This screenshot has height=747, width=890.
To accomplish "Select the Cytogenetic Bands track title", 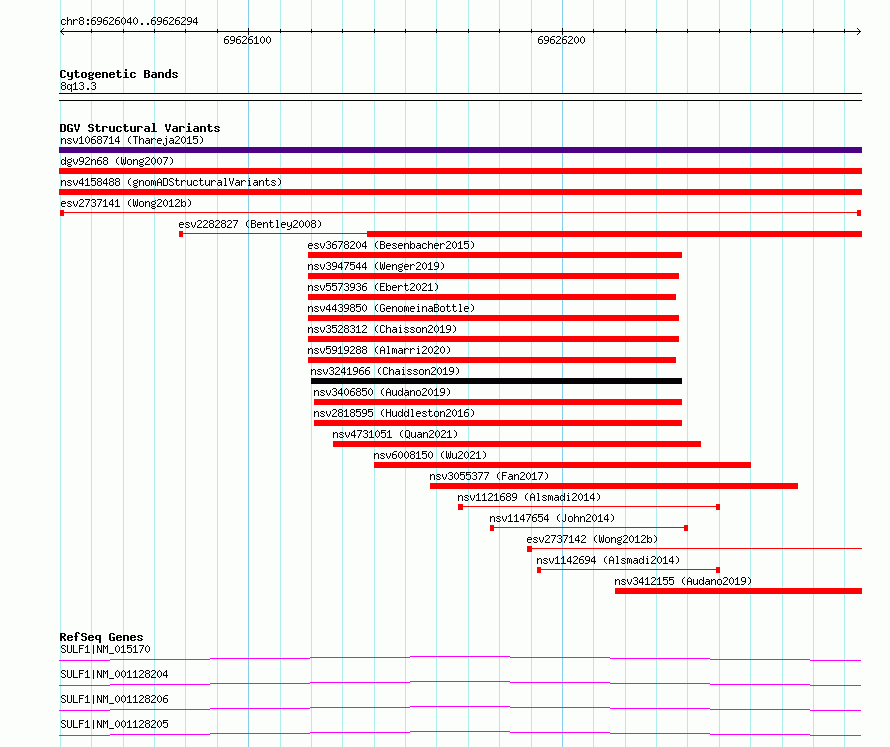I will (119, 74).
